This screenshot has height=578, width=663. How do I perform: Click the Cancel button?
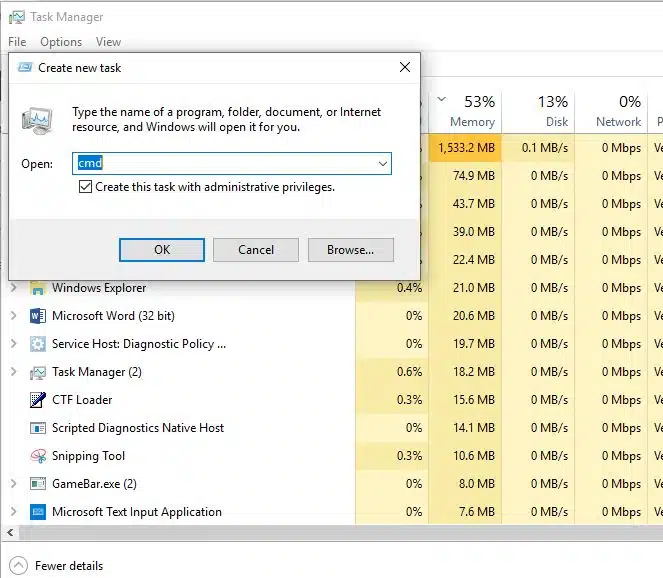256,250
